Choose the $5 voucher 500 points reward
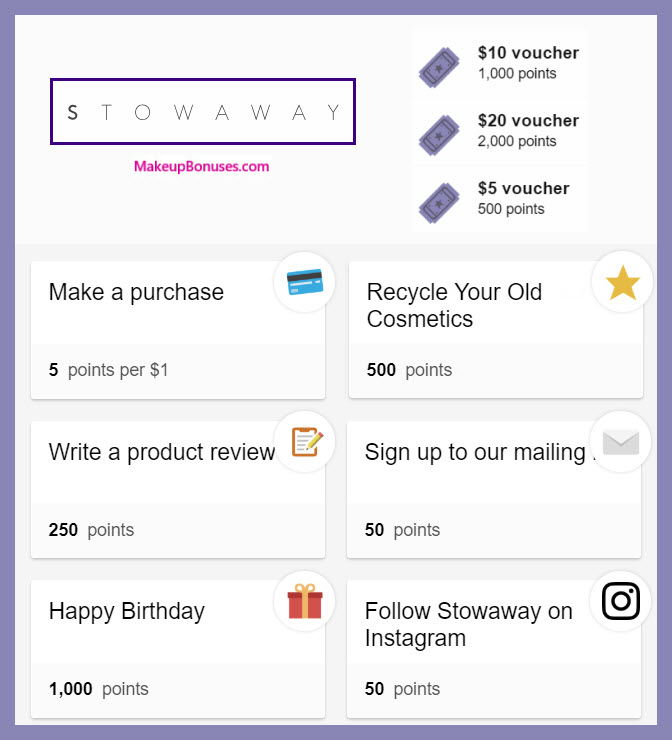672x740 pixels. [x=500, y=199]
